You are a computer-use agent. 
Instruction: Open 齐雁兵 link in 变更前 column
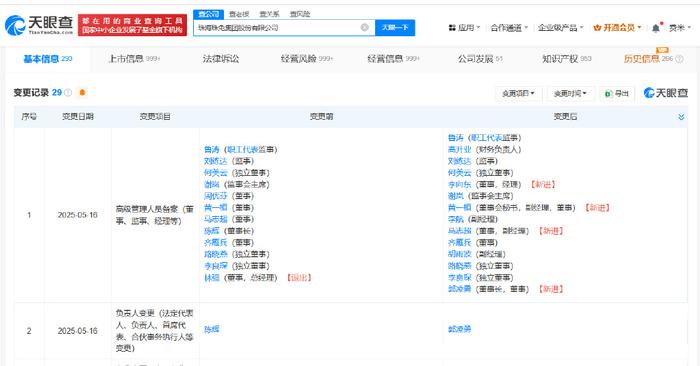click(216, 242)
